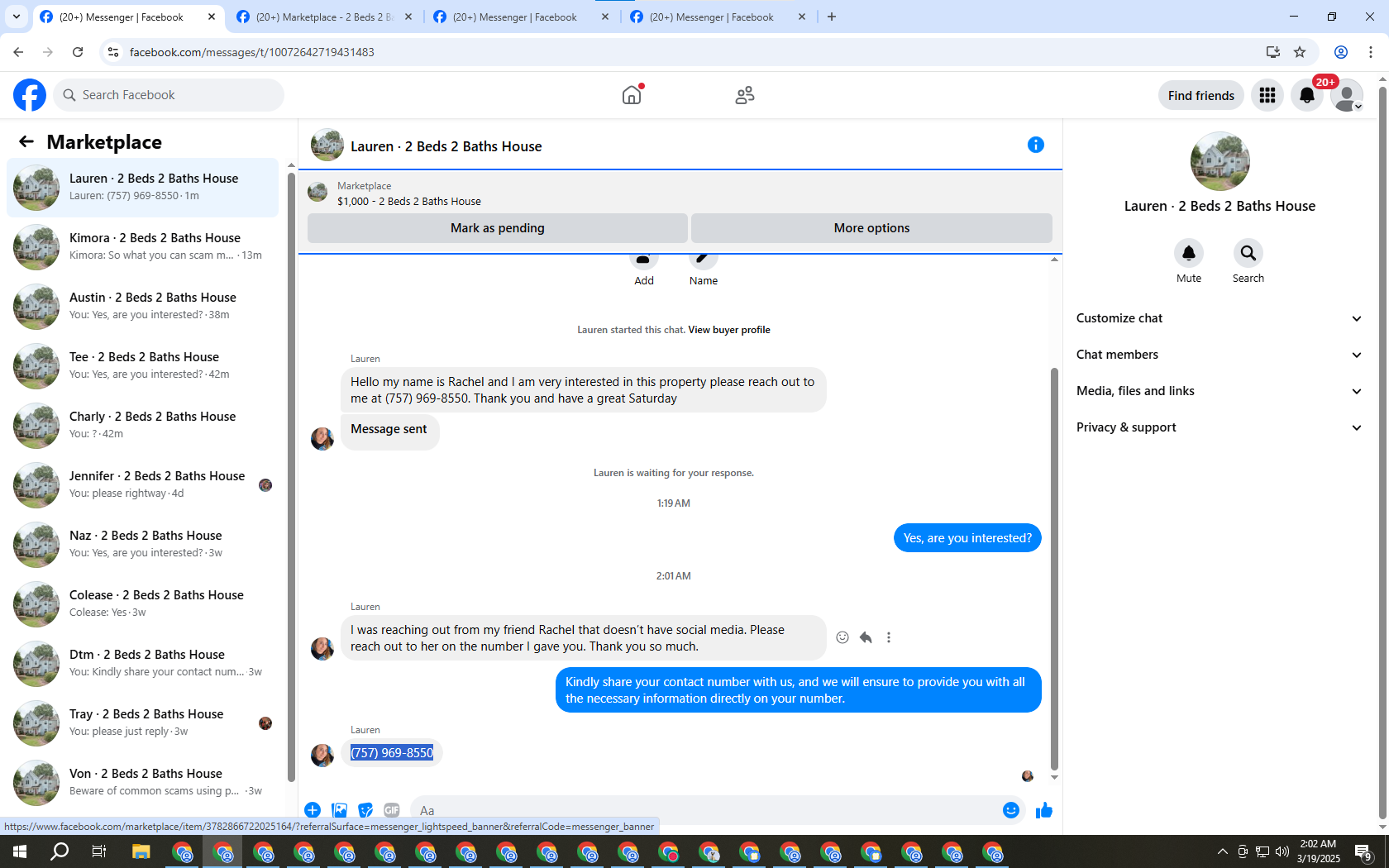Attach a photo using the image icon
Screen dimensions: 1389x868
click(x=339, y=810)
